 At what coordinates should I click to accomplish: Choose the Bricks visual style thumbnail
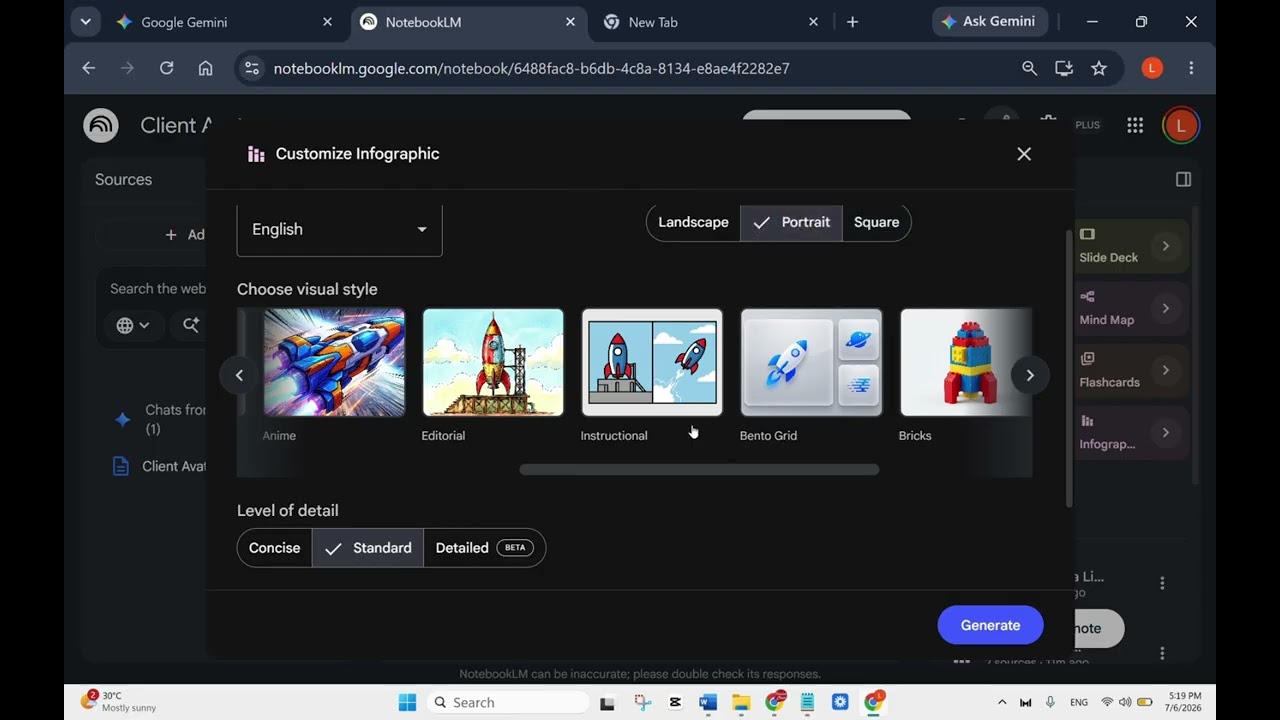[x=966, y=362]
